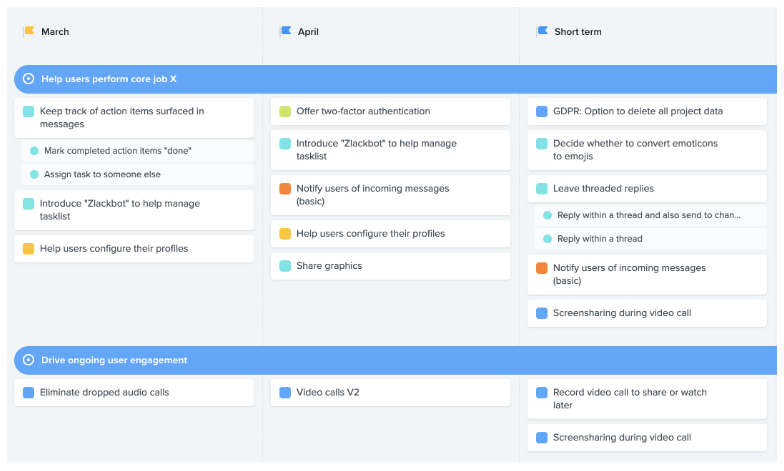
Task: Click teal square on Keep track of action items
Action: pyautogui.click(x=28, y=111)
